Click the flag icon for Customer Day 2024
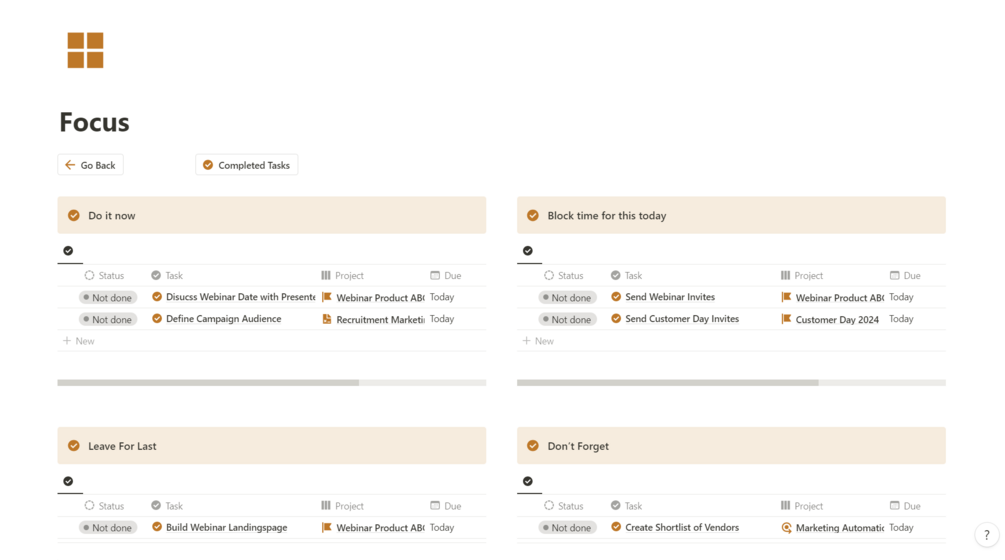1005x560 pixels. click(786, 319)
